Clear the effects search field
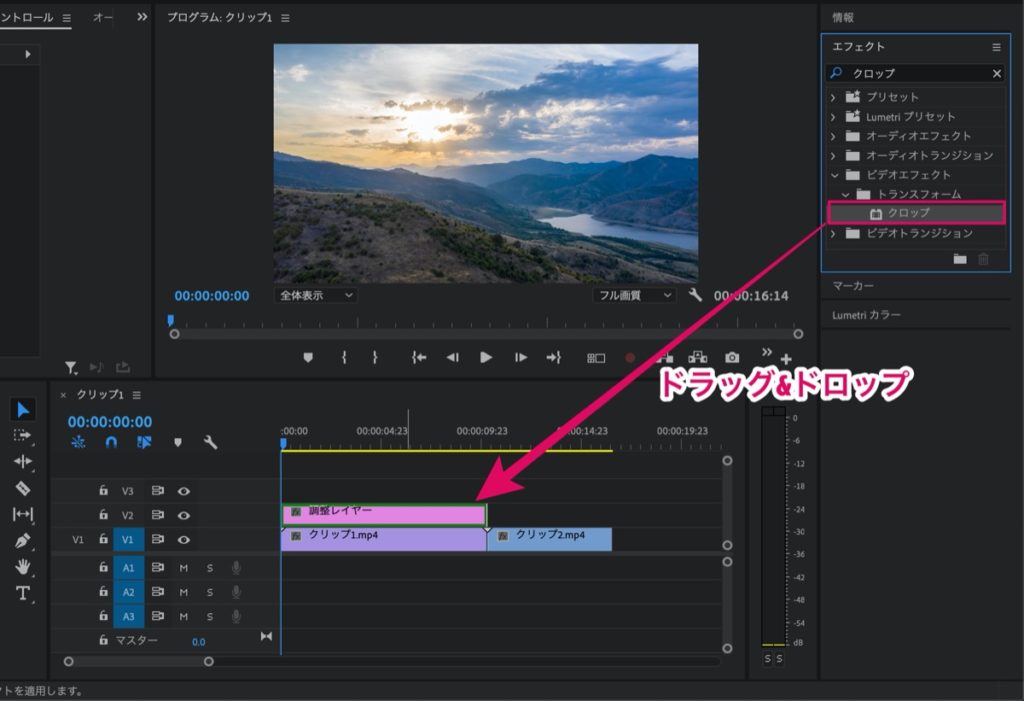The image size is (1024, 701). click(x=997, y=73)
